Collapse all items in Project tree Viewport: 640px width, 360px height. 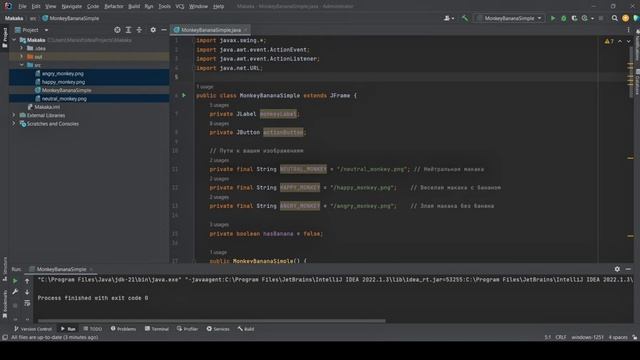[139, 30]
